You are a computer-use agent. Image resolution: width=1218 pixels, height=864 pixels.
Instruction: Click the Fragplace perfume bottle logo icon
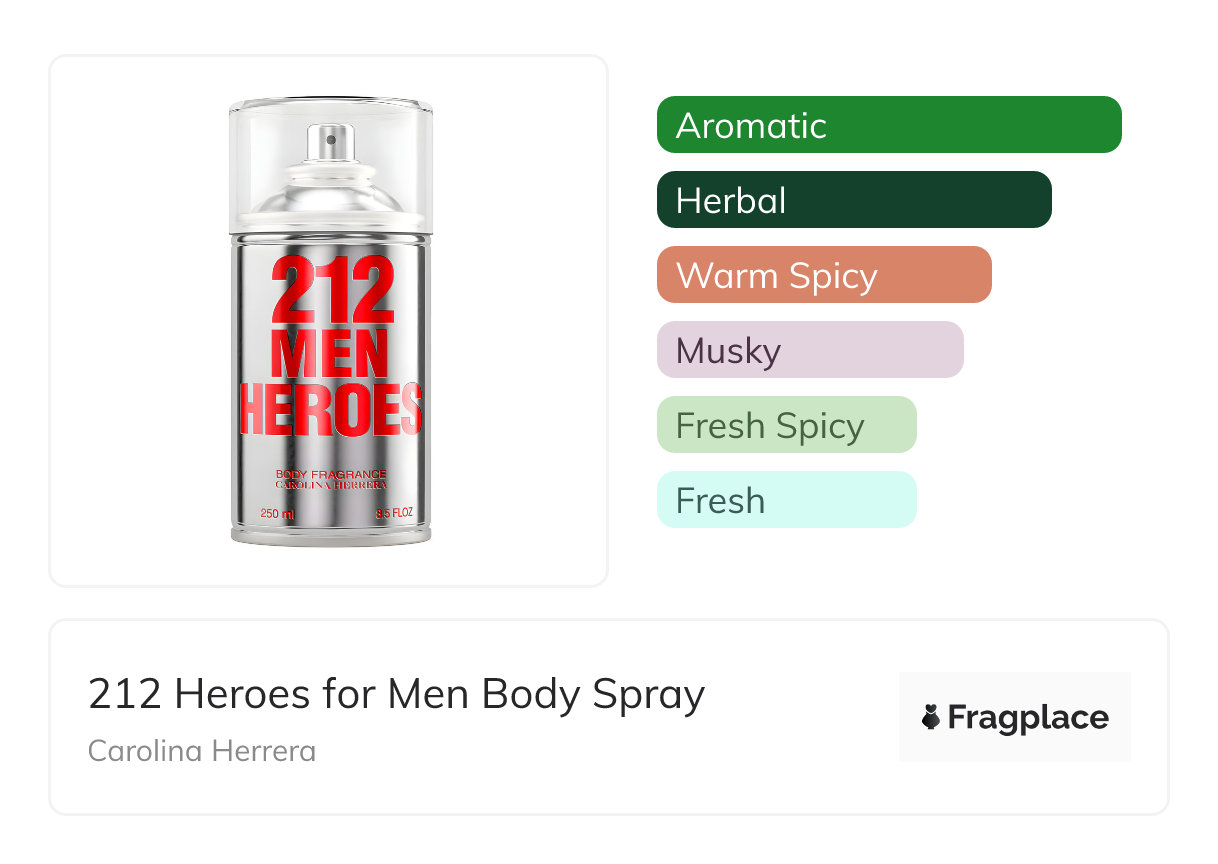931,718
